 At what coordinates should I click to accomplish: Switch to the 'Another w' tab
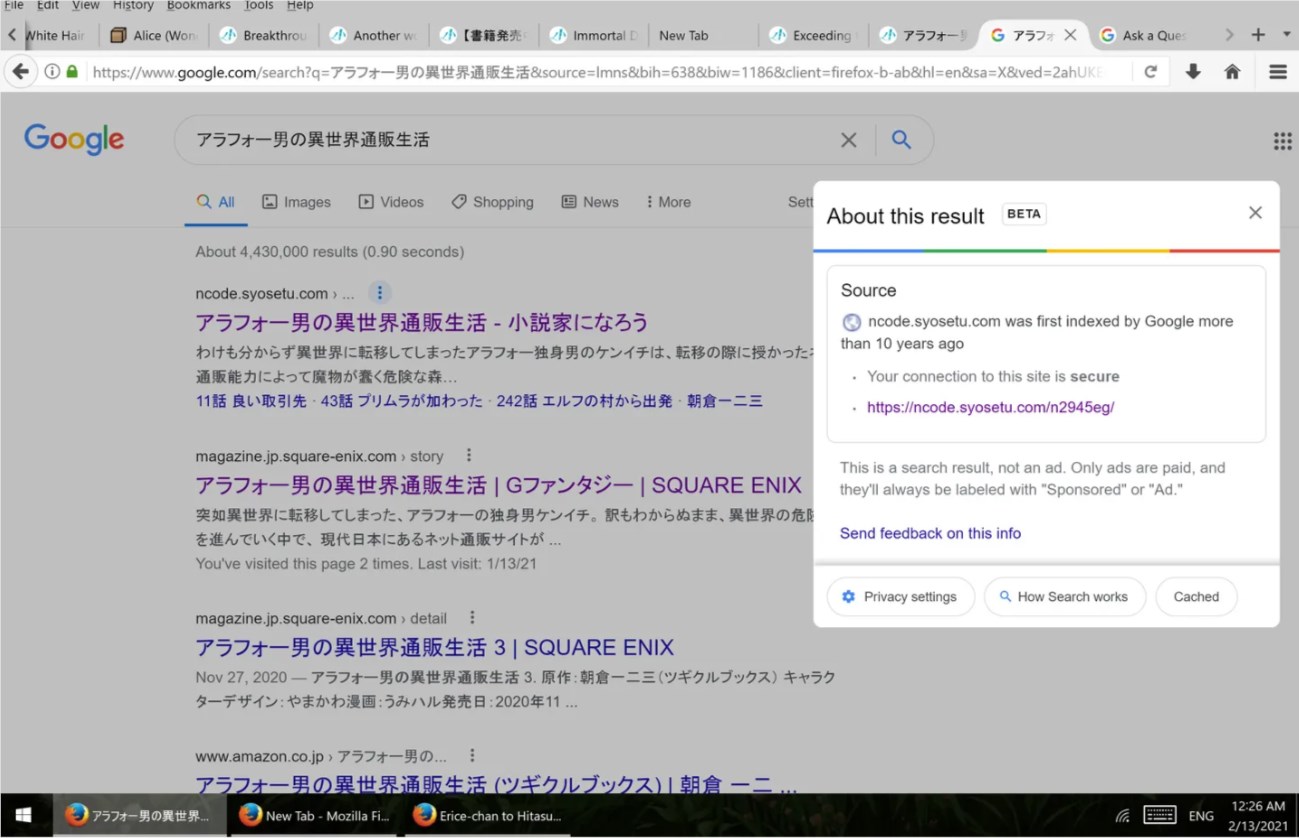pyautogui.click(x=374, y=35)
